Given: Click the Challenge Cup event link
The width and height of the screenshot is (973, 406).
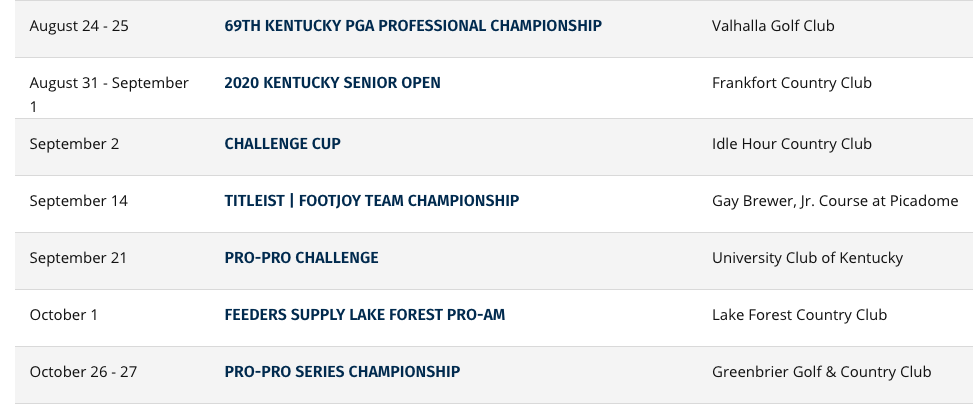Looking at the screenshot, I should [282, 144].
